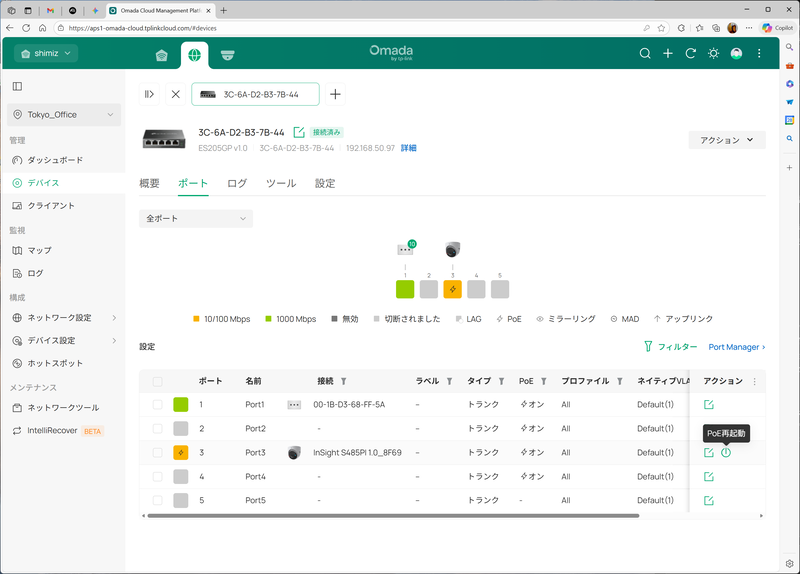Open the shimiz organization dropdown
800x574 pixels.
46,53
